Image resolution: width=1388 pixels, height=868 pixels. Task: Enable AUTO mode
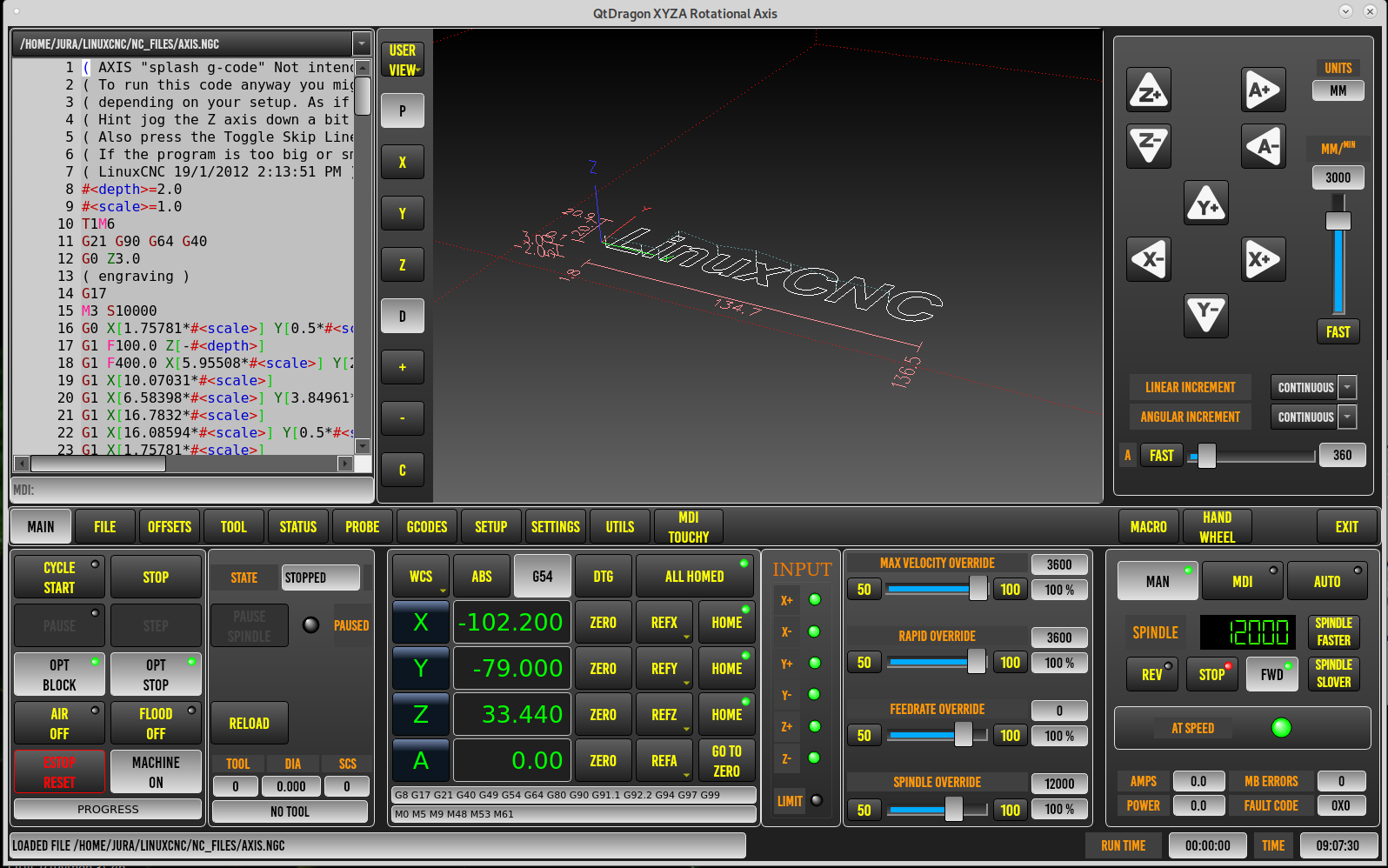1327,581
